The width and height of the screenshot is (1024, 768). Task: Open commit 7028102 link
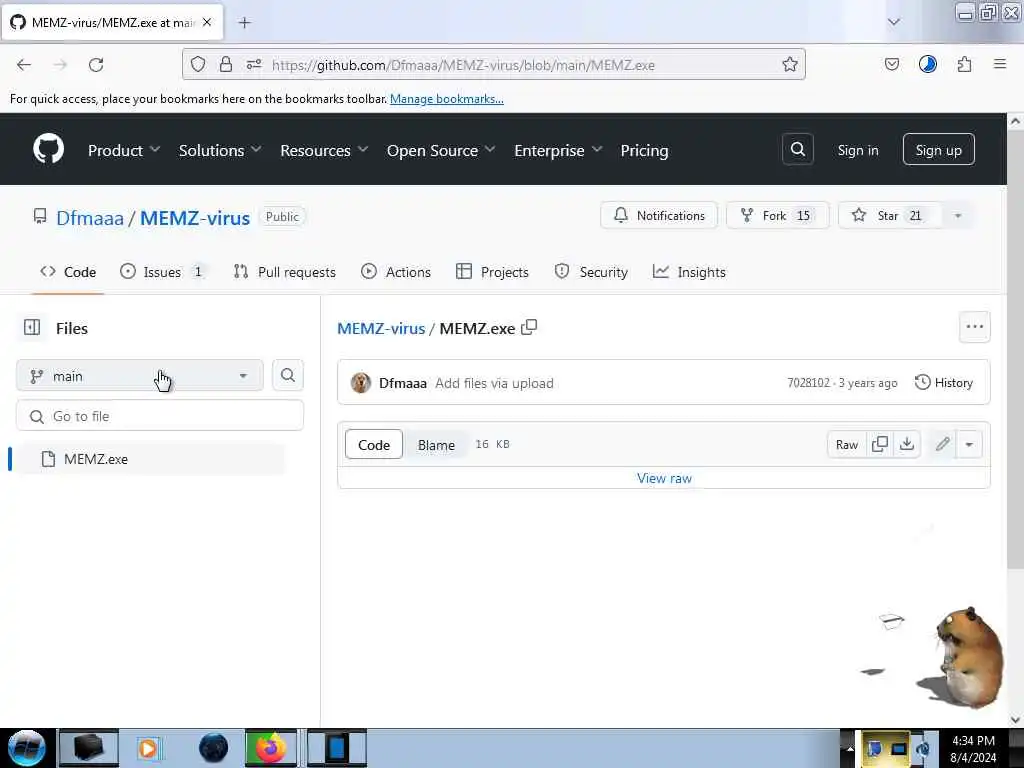[808, 383]
